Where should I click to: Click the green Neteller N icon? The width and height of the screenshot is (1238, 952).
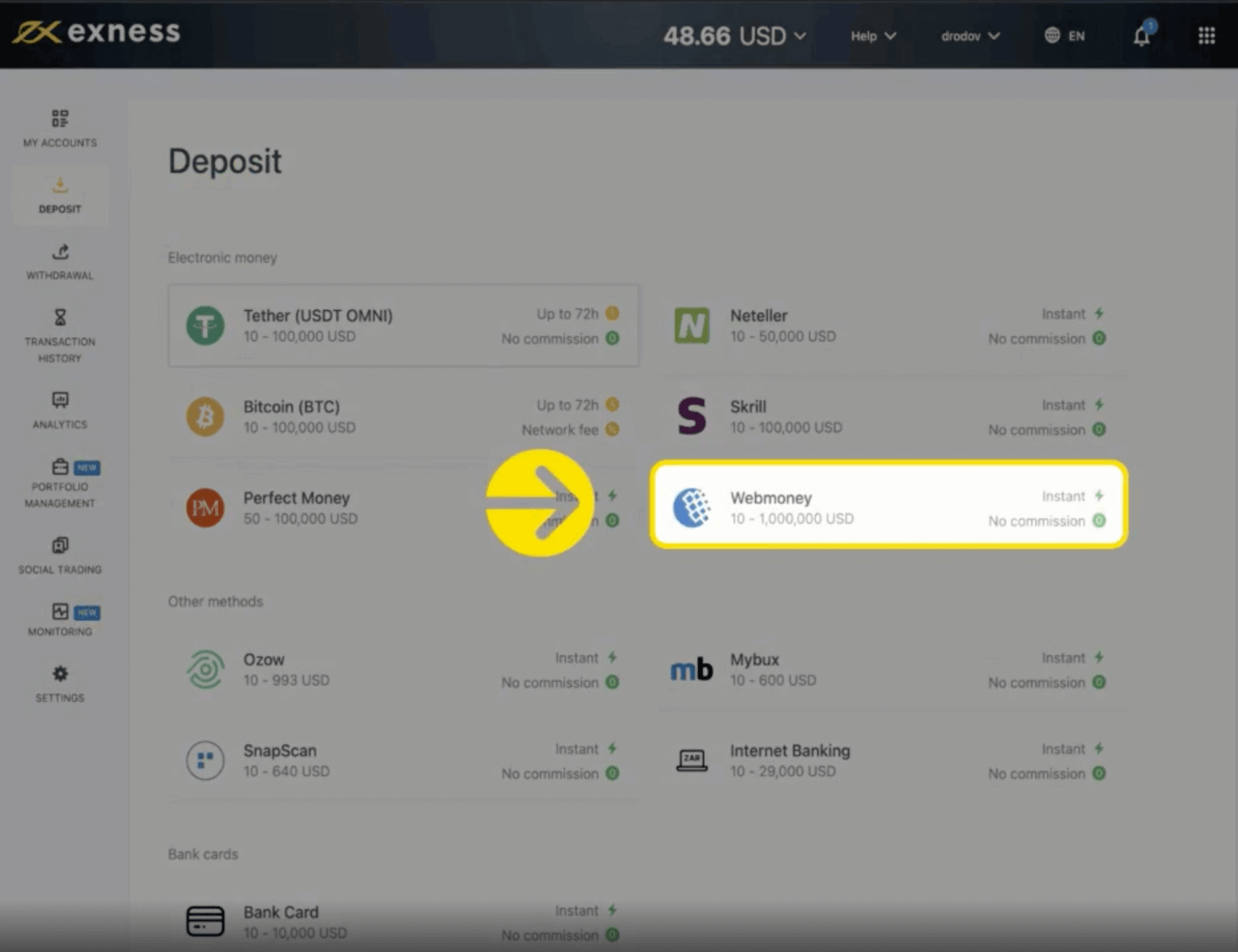(692, 325)
